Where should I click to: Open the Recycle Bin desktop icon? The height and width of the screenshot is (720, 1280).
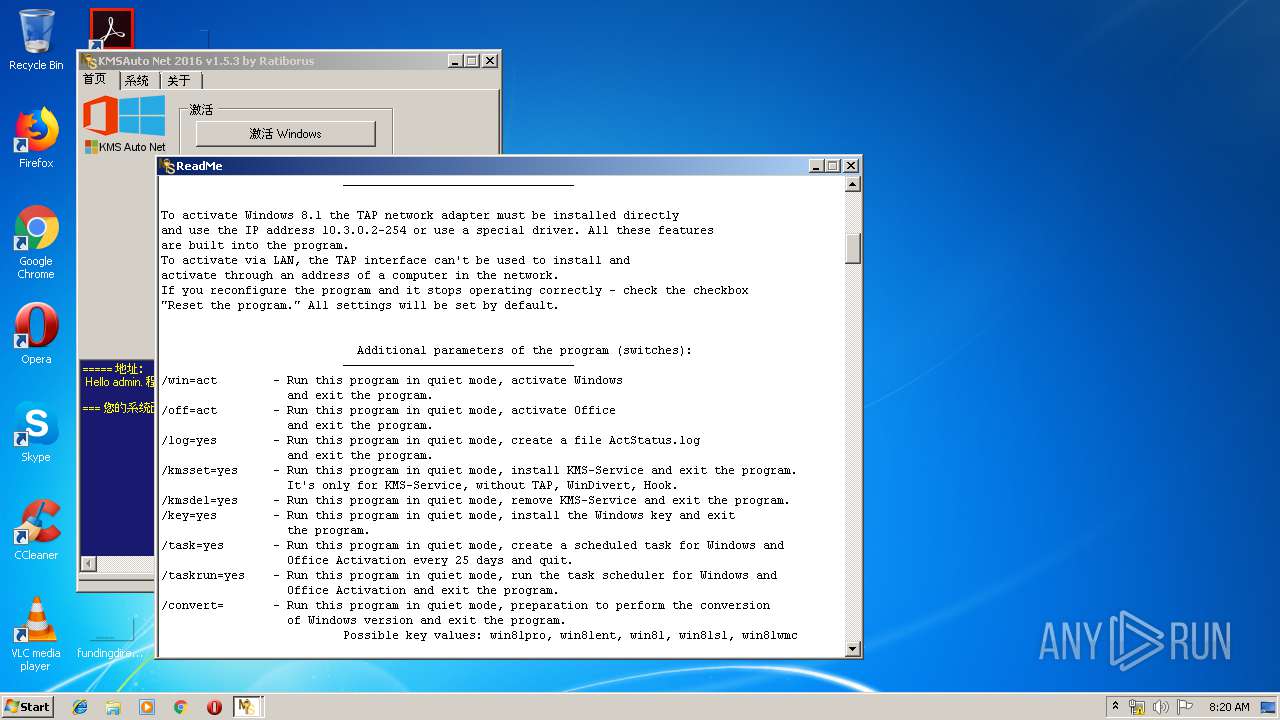(36, 40)
